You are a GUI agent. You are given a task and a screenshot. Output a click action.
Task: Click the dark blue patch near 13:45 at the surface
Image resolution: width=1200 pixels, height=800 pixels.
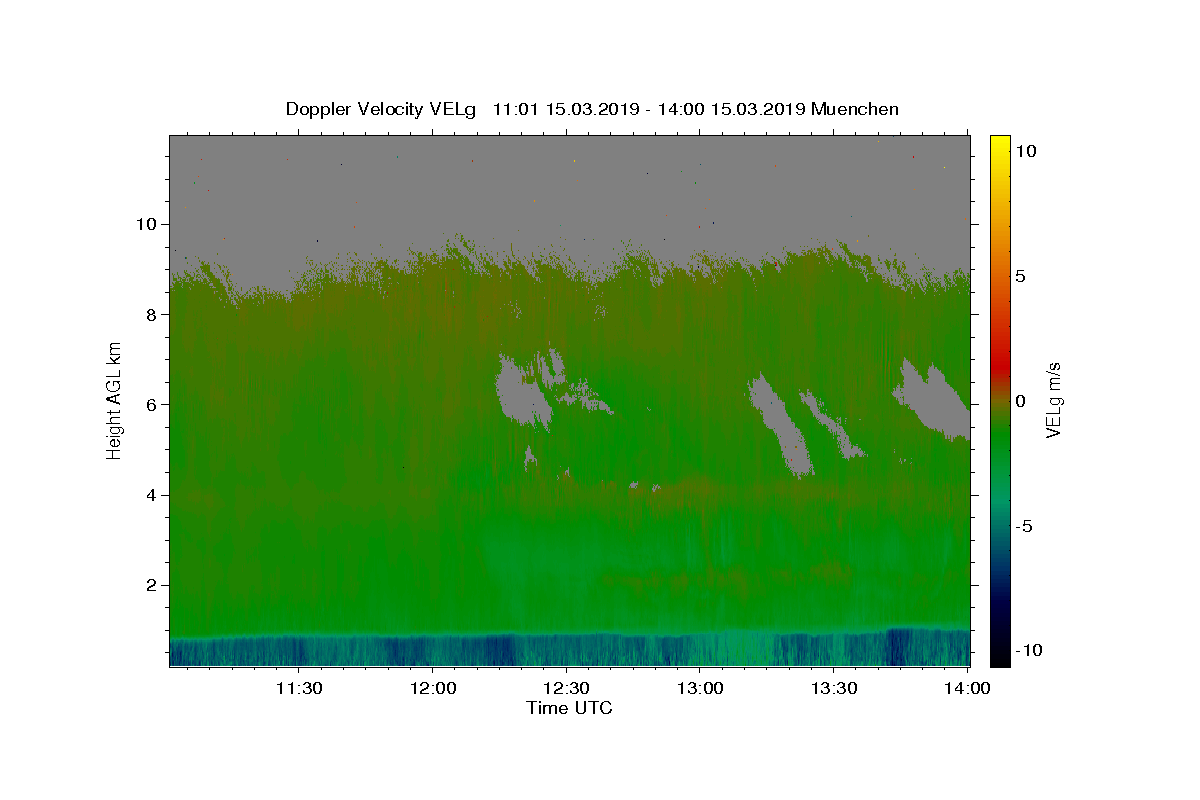(x=898, y=647)
